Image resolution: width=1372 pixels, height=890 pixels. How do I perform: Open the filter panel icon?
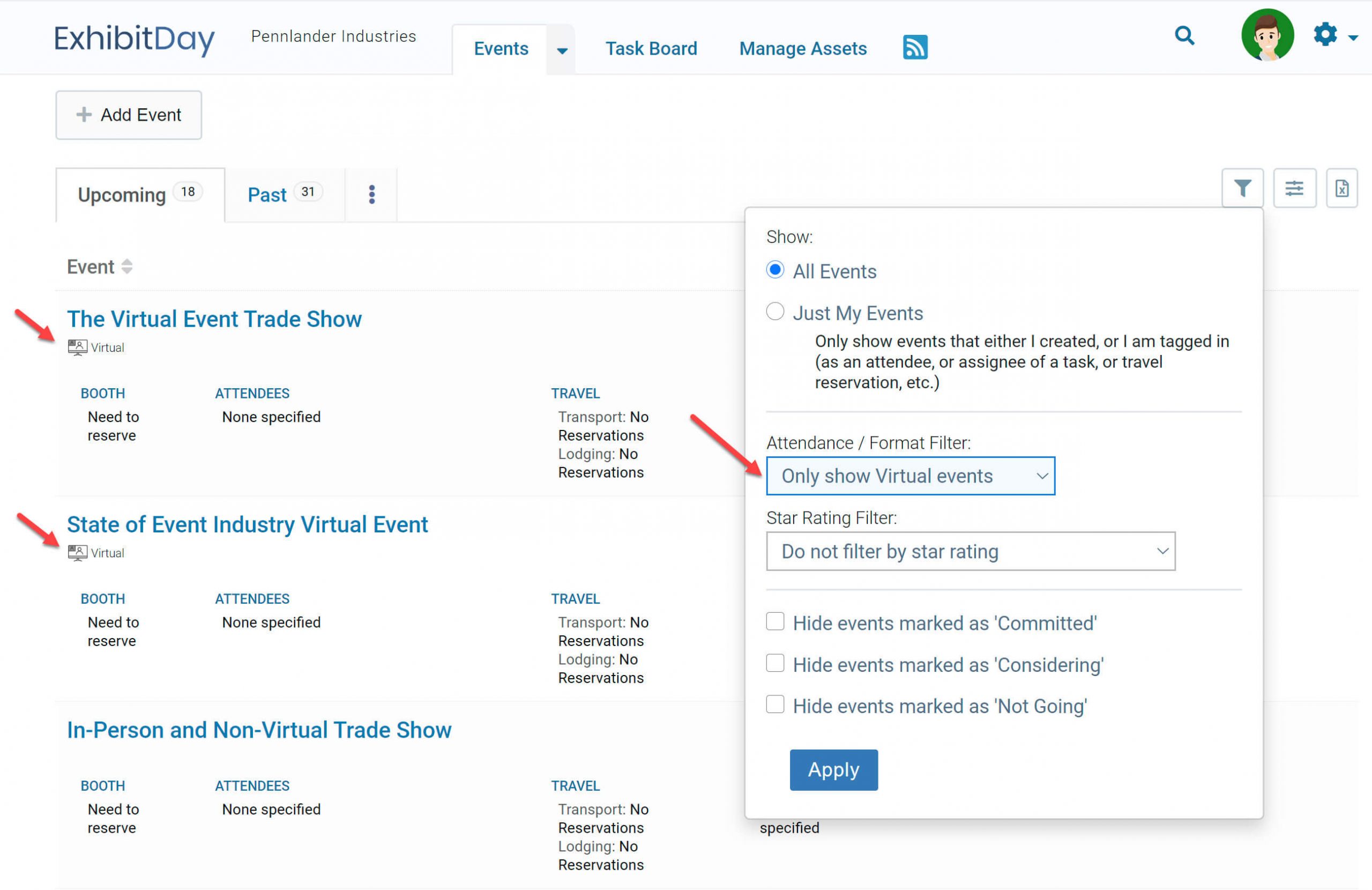click(x=1243, y=188)
